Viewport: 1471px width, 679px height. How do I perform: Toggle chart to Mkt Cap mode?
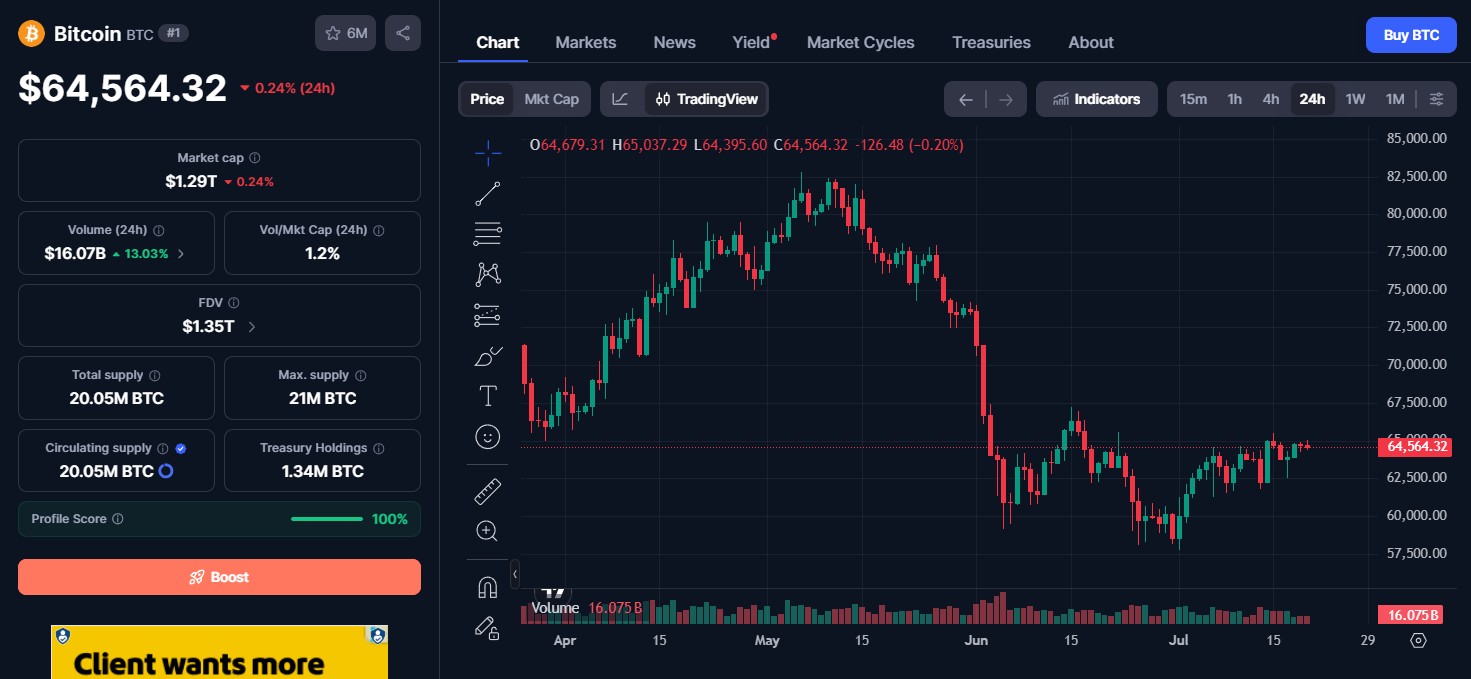point(552,99)
